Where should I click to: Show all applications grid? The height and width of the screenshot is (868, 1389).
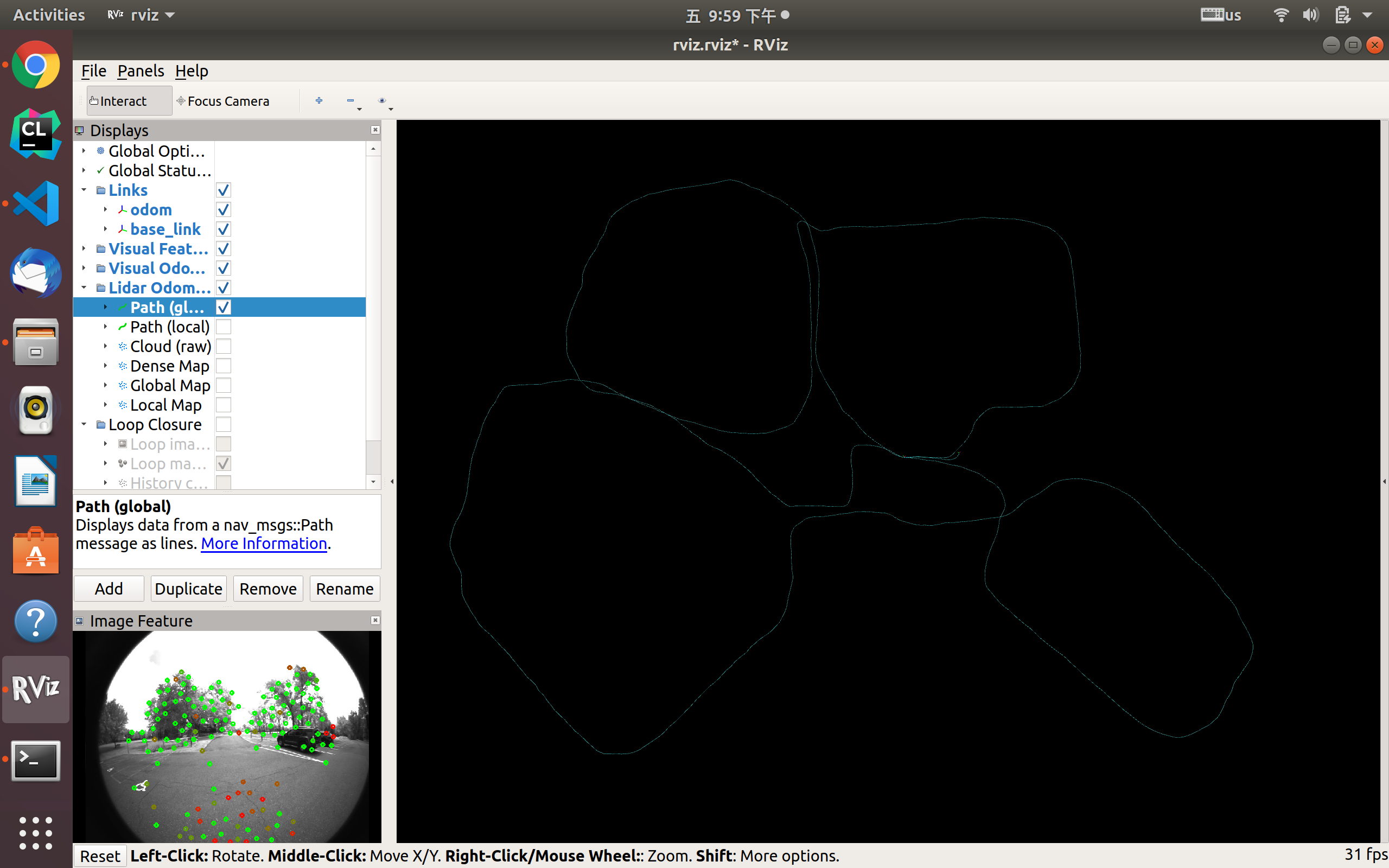pos(36,833)
